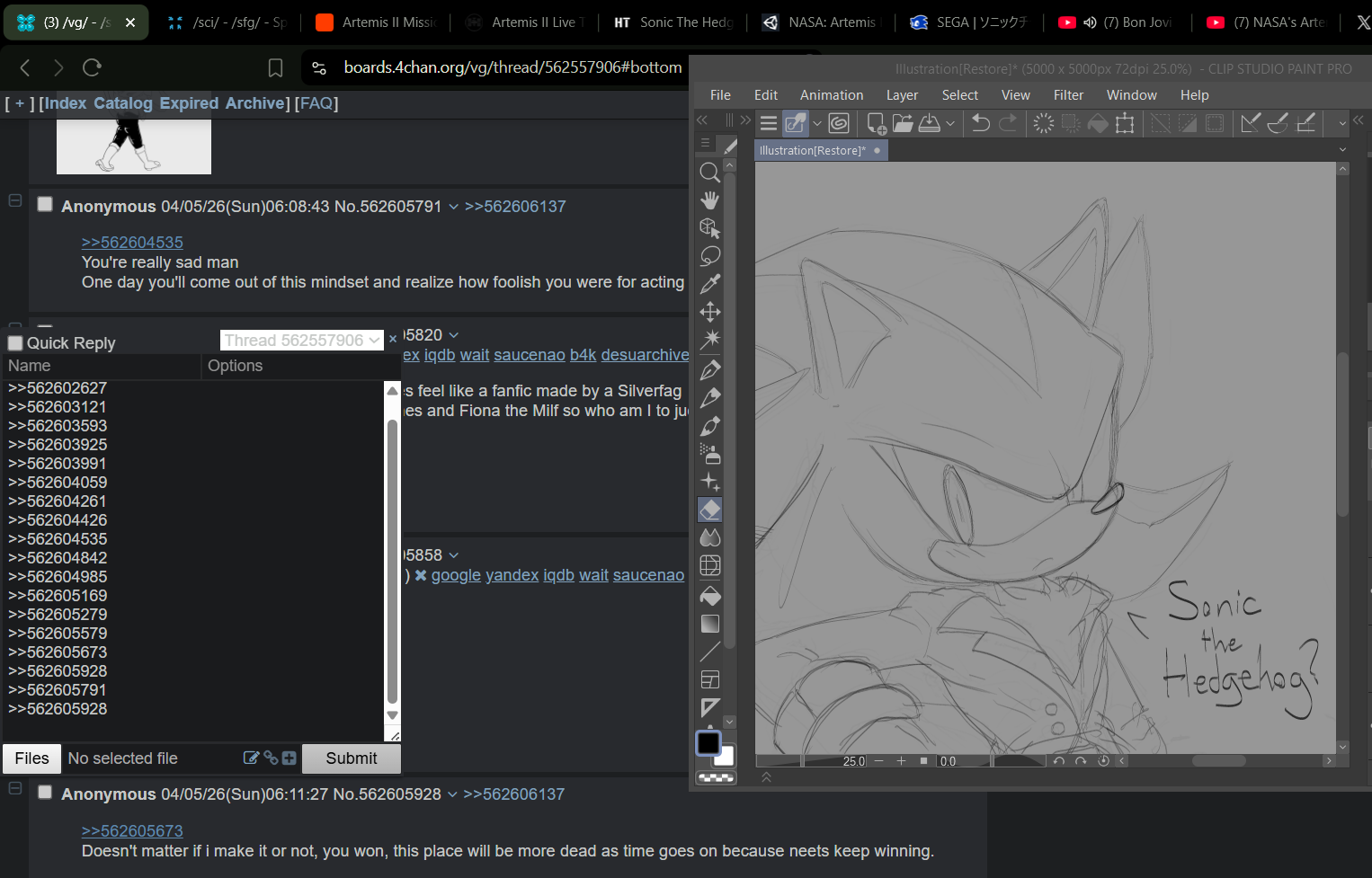The width and height of the screenshot is (1372, 878).
Task: Switch to the Illustration[Restore] canvas tab
Action: click(820, 151)
